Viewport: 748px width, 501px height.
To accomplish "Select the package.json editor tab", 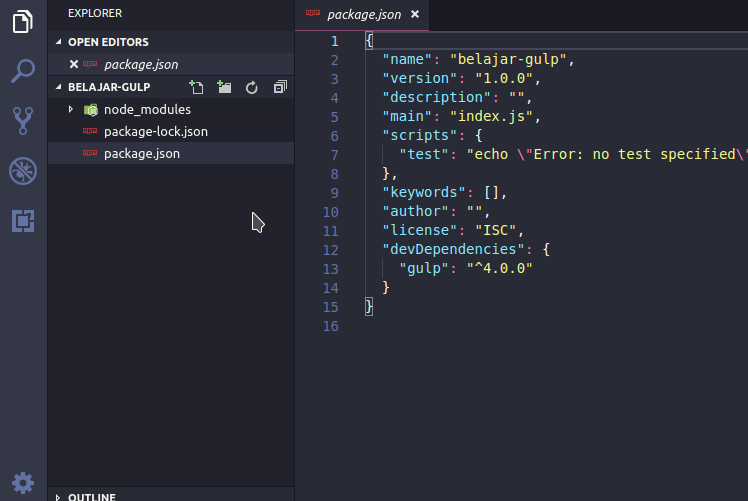I will click(362, 15).
